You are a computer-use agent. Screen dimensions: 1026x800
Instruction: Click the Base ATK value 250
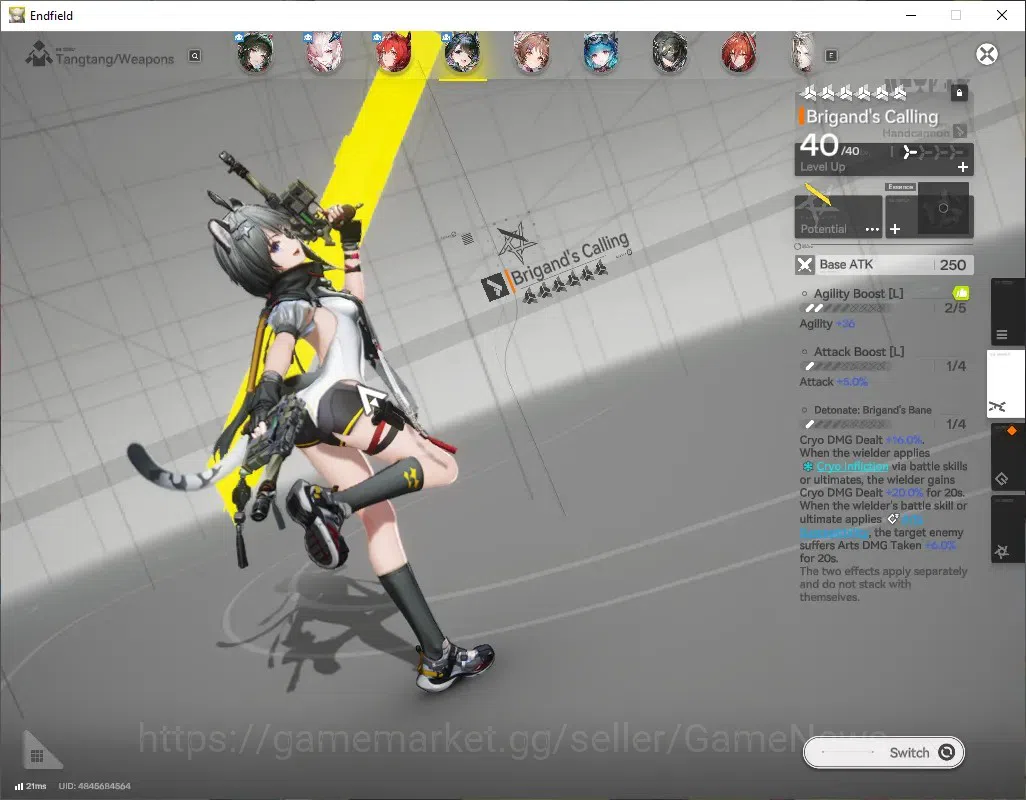click(x=953, y=264)
